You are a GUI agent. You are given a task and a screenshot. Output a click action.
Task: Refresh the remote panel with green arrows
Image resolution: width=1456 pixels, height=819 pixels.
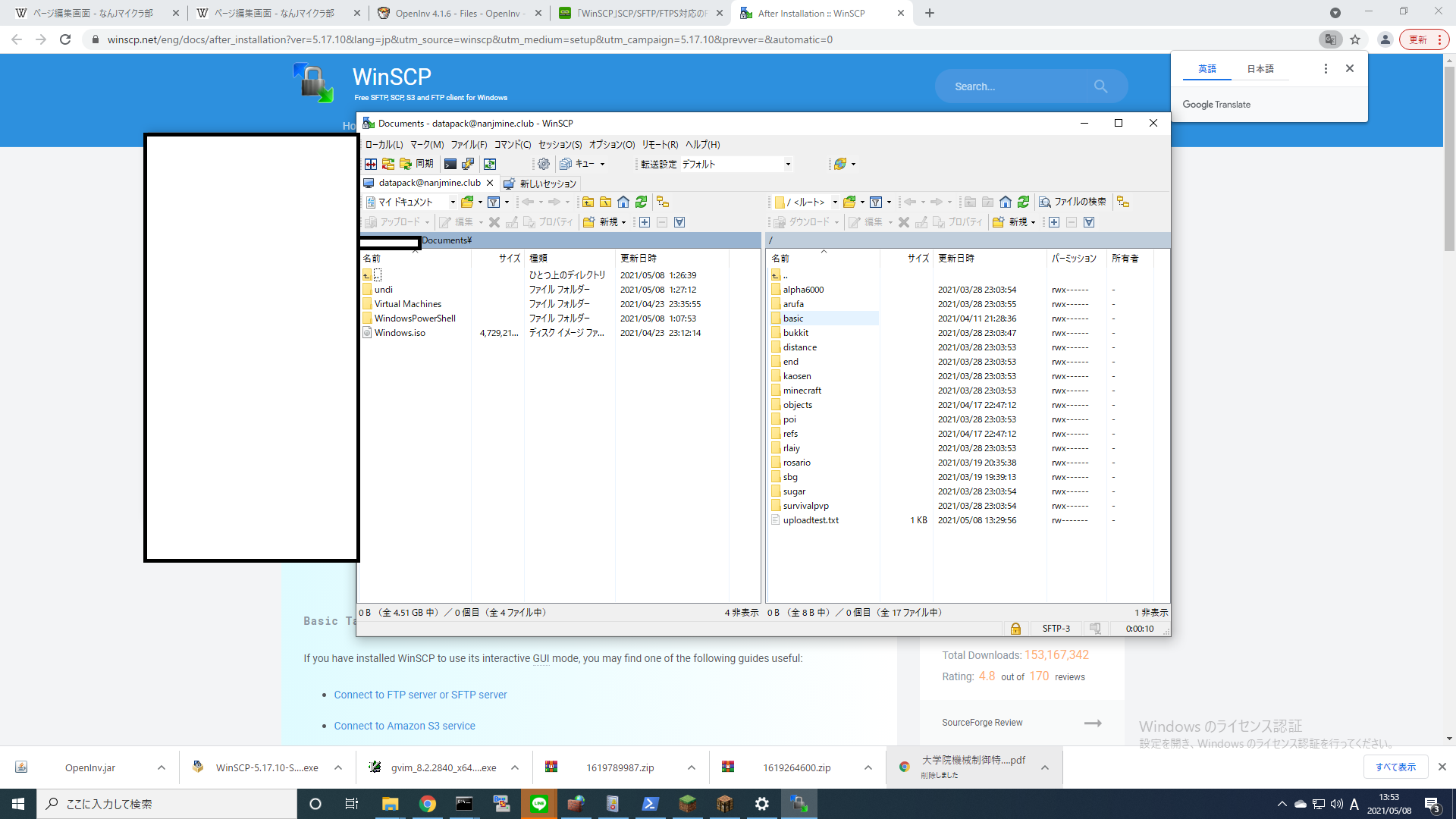point(1024,202)
